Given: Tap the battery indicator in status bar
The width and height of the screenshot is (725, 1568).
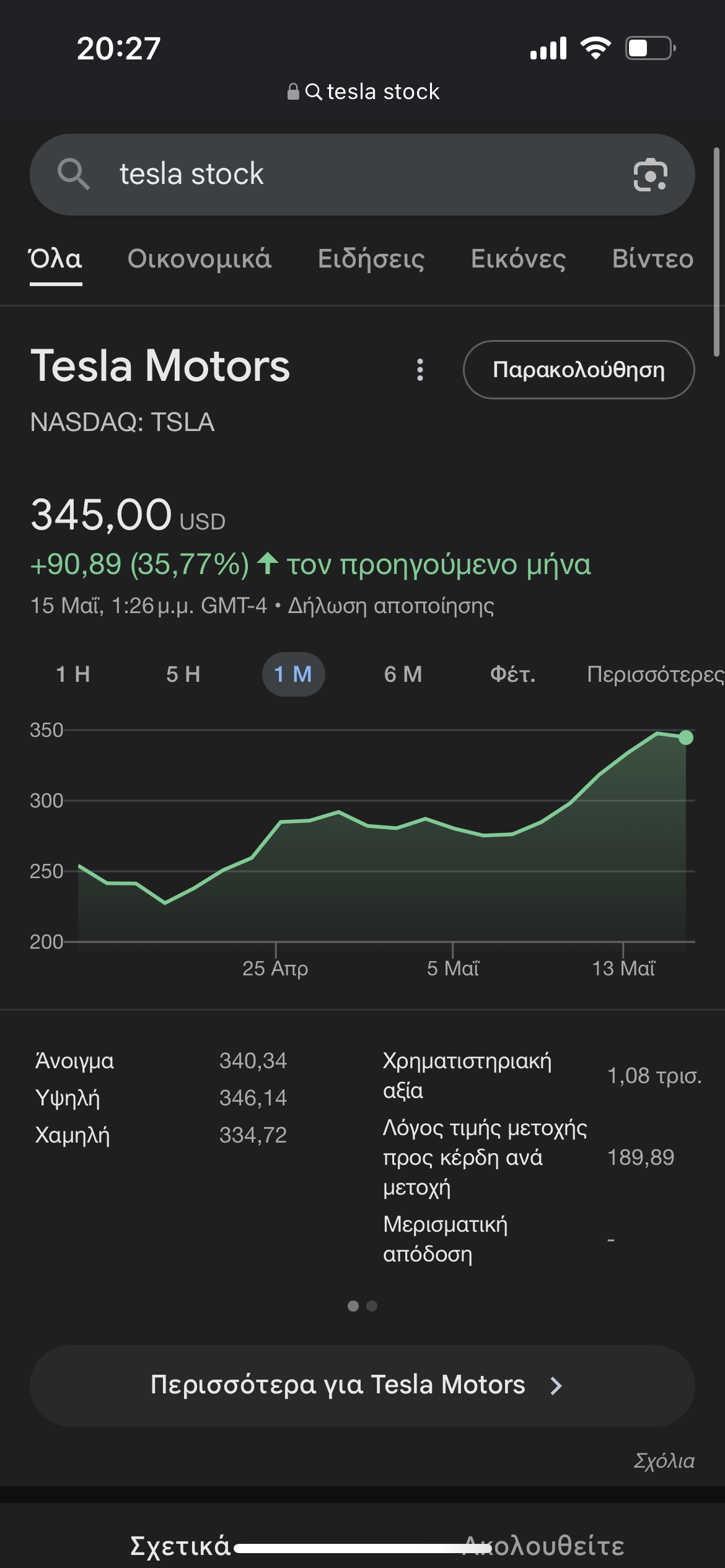Looking at the screenshot, I should coord(650,48).
